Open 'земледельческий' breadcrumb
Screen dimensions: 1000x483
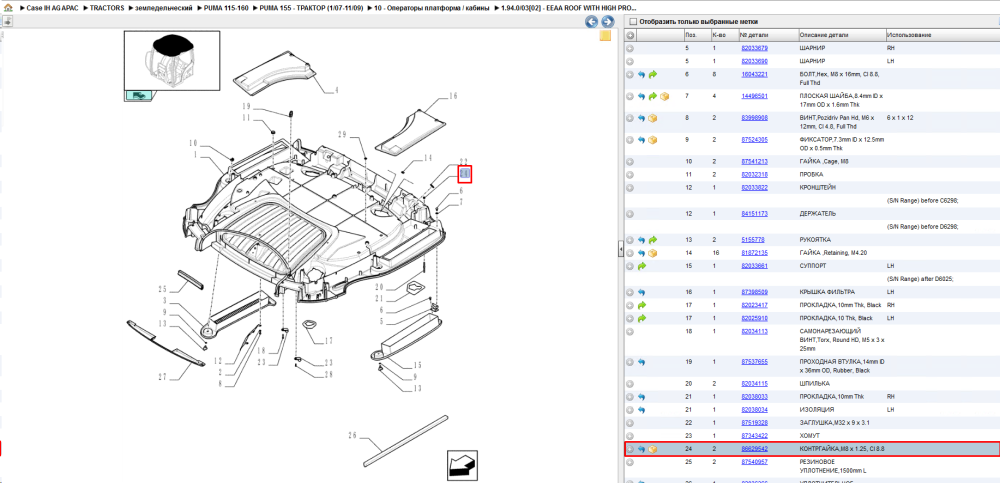click(163, 8)
